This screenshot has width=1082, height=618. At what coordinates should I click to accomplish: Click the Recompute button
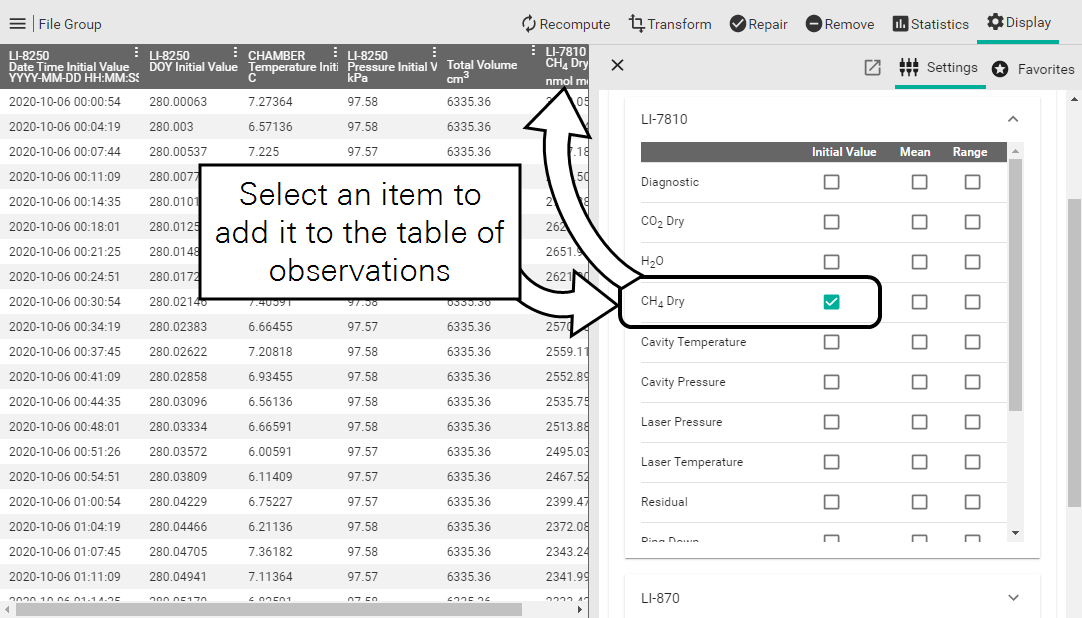click(x=566, y=24)
